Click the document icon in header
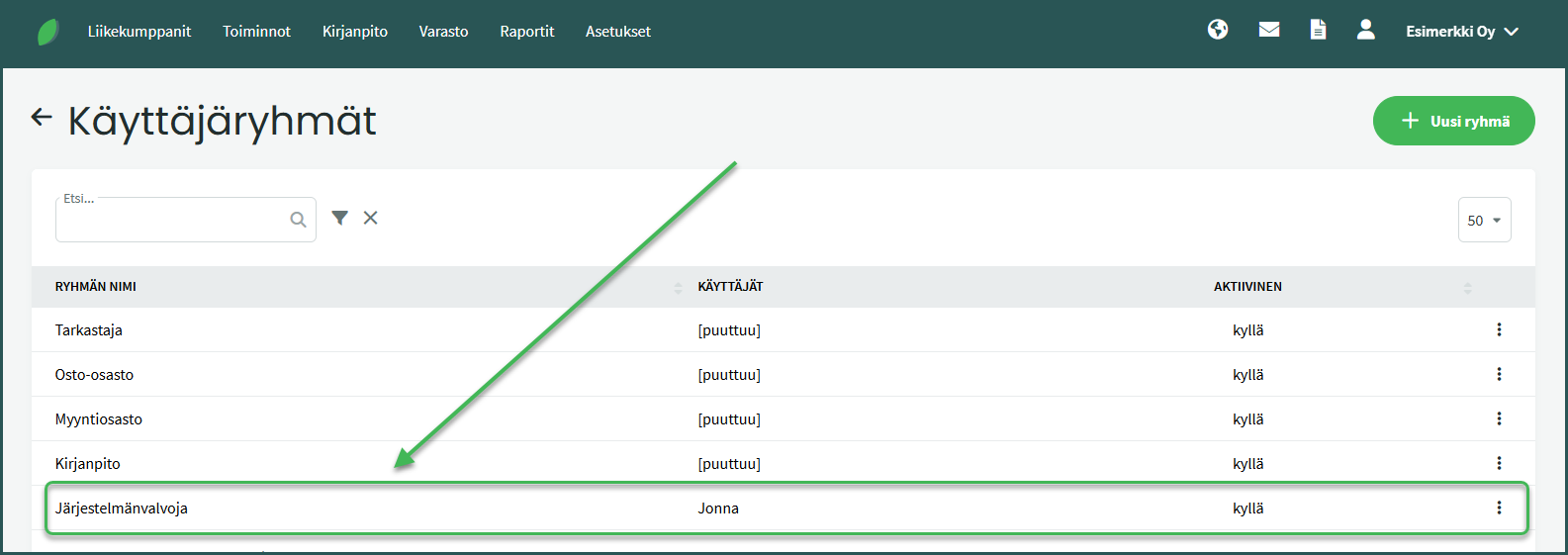 [x=1318, y=30]
